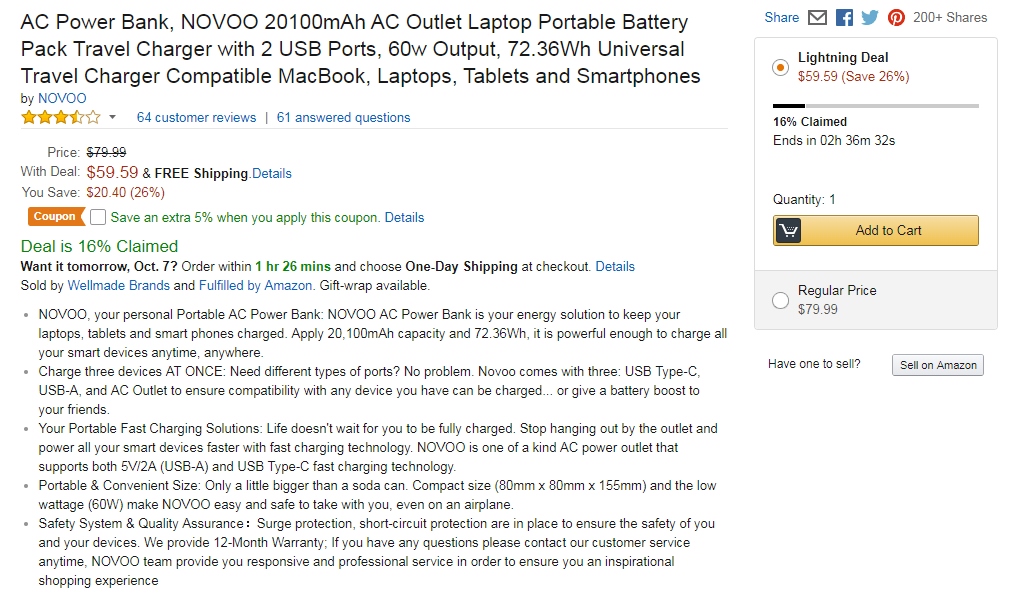Click the deal claimed progress bar

tap(875, 105)
